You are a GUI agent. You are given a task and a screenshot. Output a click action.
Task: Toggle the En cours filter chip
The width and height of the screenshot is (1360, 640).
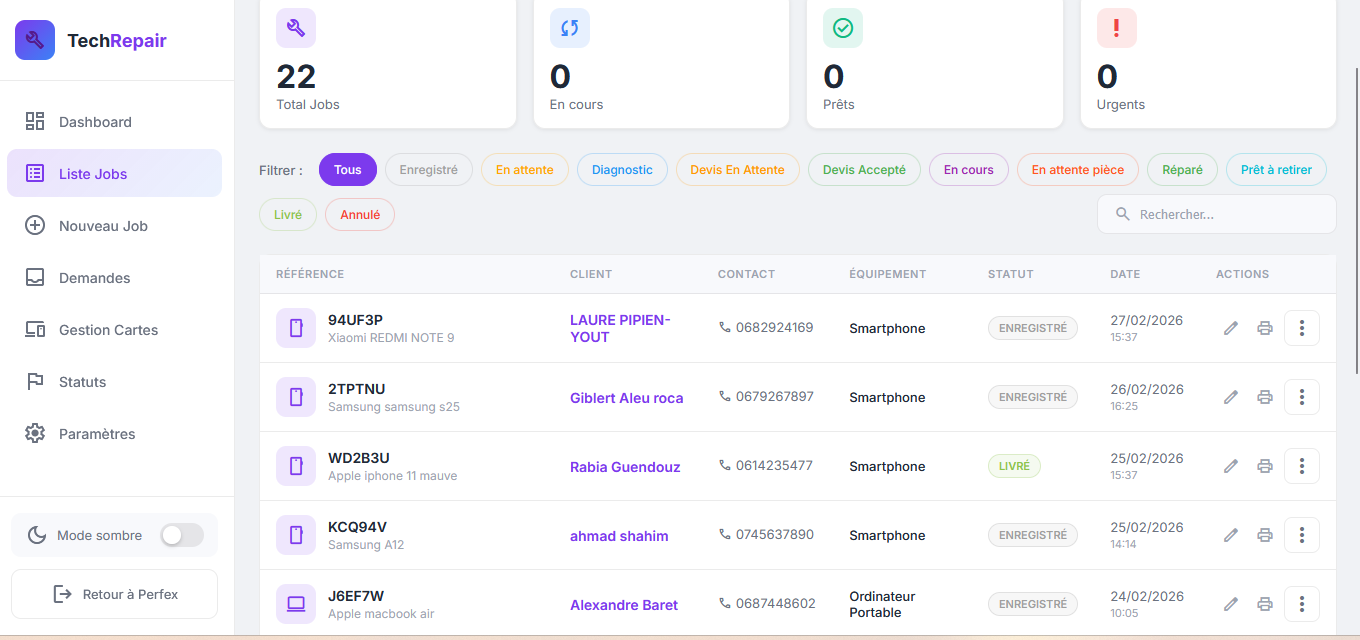pyautogui.click(x=968, y=170)
